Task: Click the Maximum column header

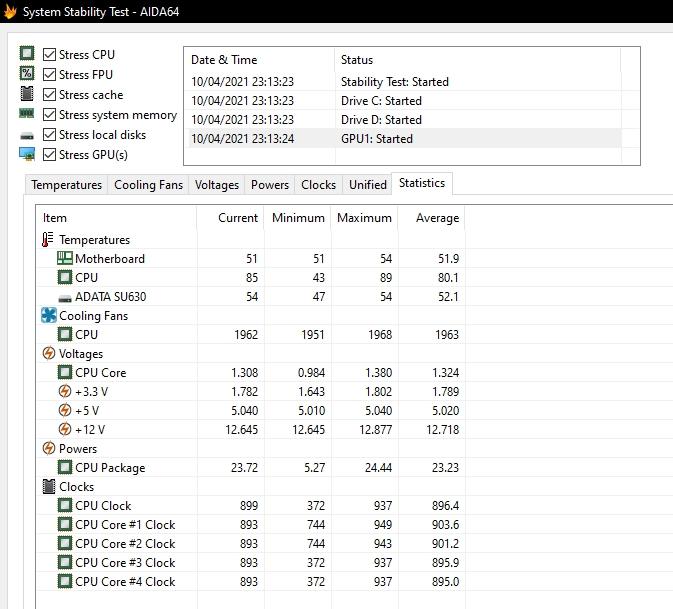Action: [x=364, y=218]
